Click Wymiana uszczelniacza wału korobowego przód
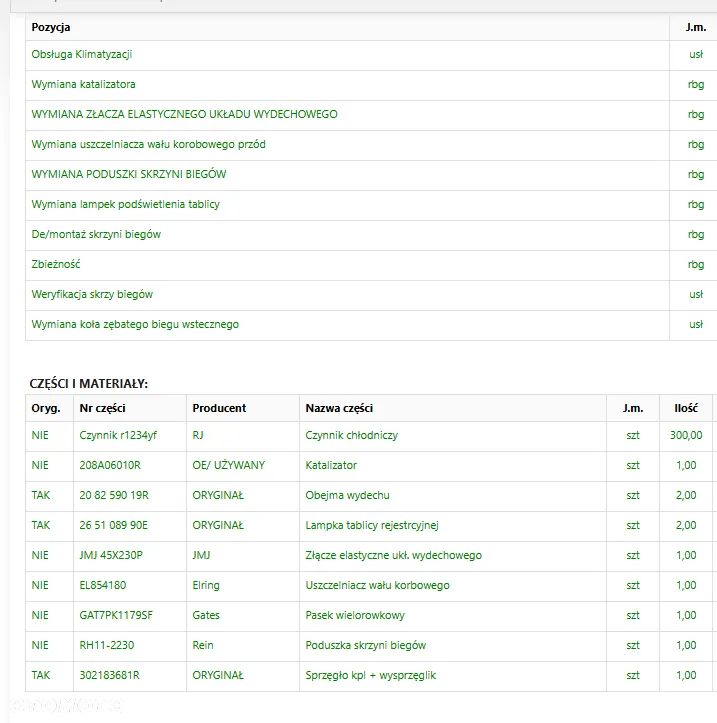 pyautogui.click(x=149, y=144)
